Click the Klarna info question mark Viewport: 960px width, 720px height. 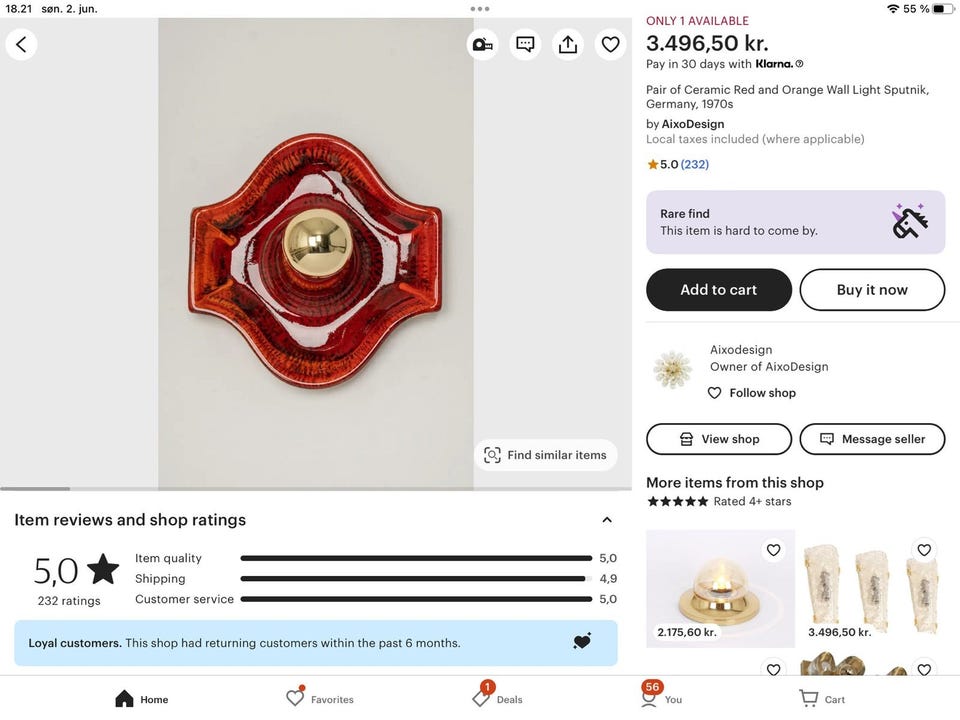pos(799,64)
